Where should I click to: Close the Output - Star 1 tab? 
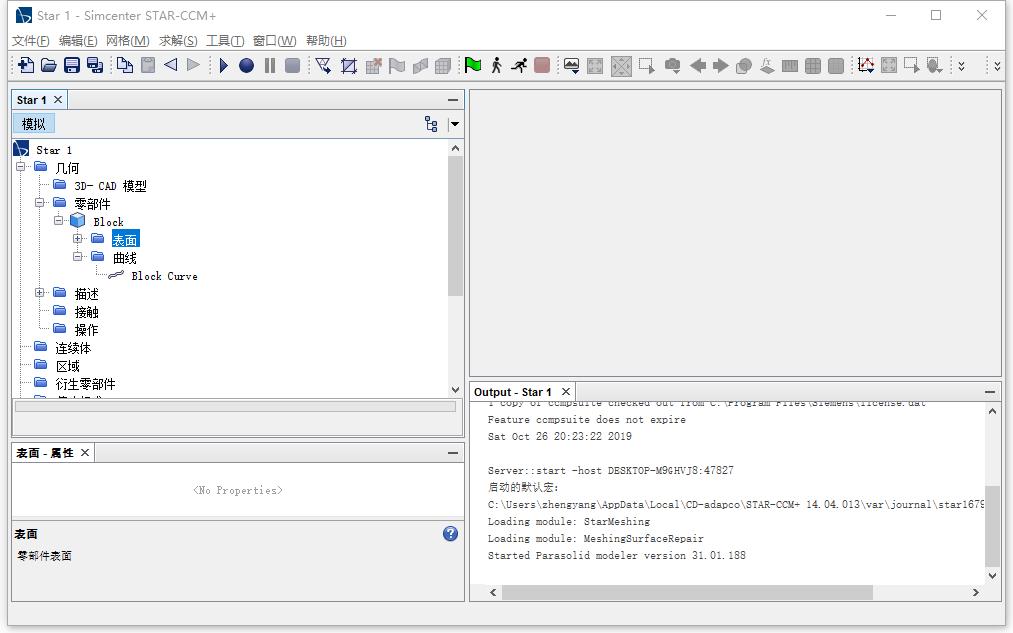566,391
